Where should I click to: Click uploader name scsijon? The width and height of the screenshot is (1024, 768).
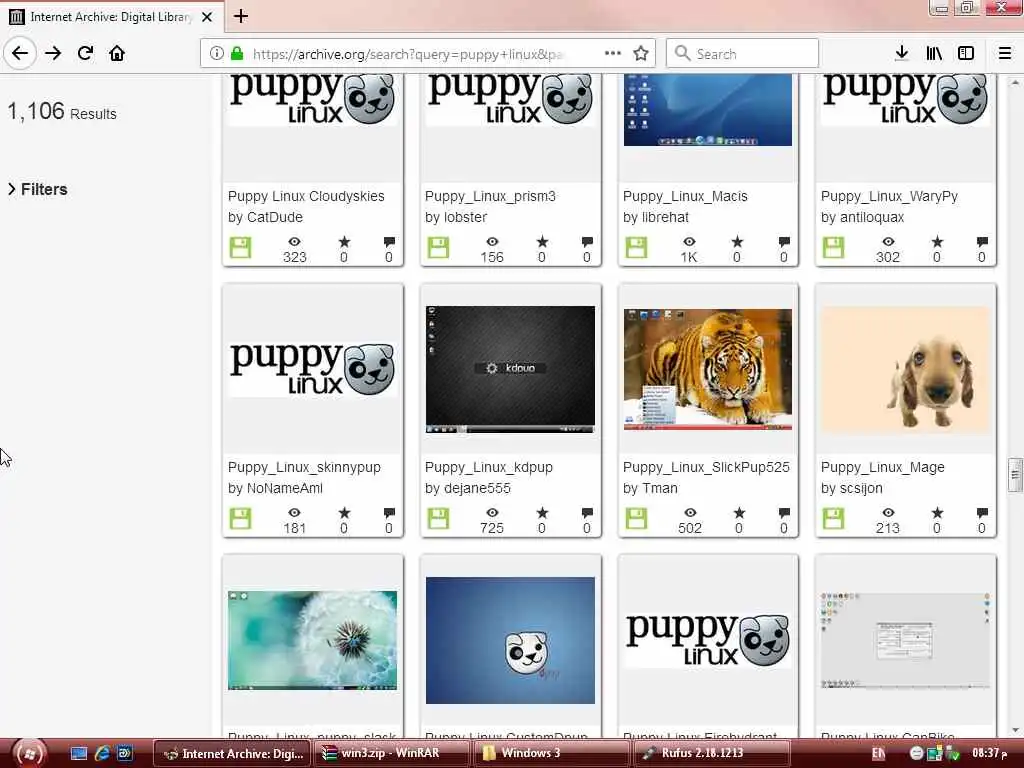861,488
